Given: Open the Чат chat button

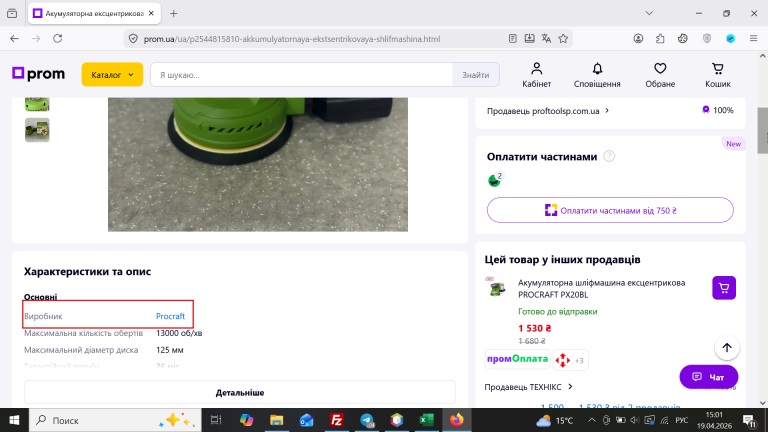Looking at the screenshot, I should [x=708, y=377].
